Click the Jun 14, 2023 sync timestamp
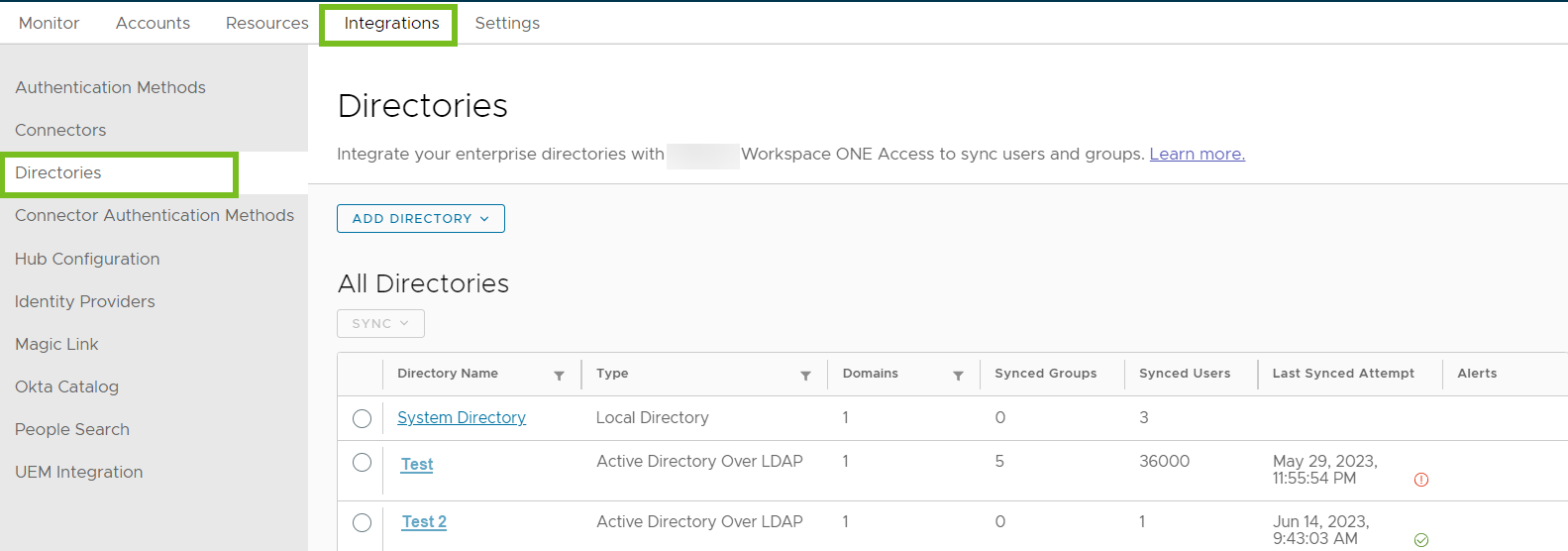This screenshot has height=551, width=1568. (1321, 530)
